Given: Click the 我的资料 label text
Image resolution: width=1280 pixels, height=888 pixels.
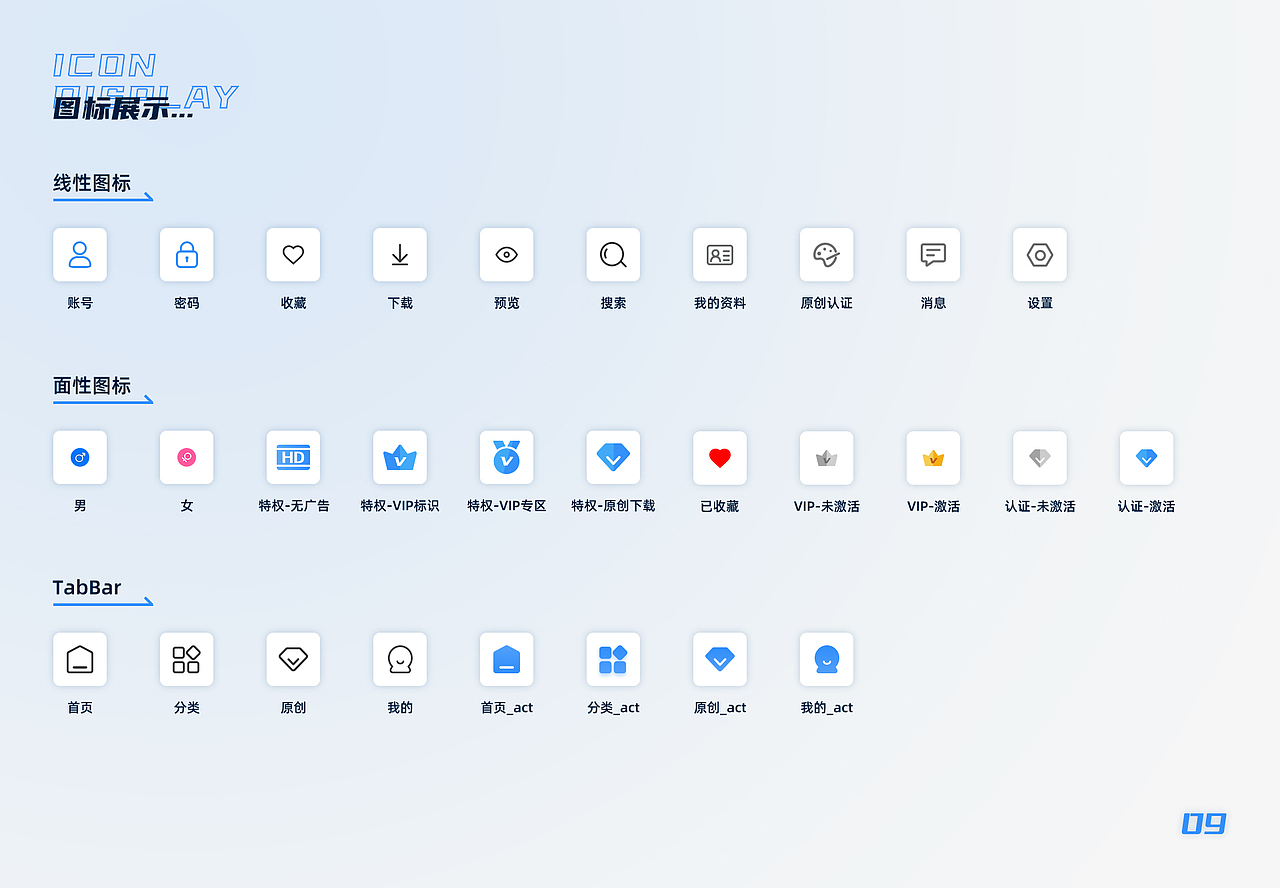Looking at the screenshot, I should 720,303.
